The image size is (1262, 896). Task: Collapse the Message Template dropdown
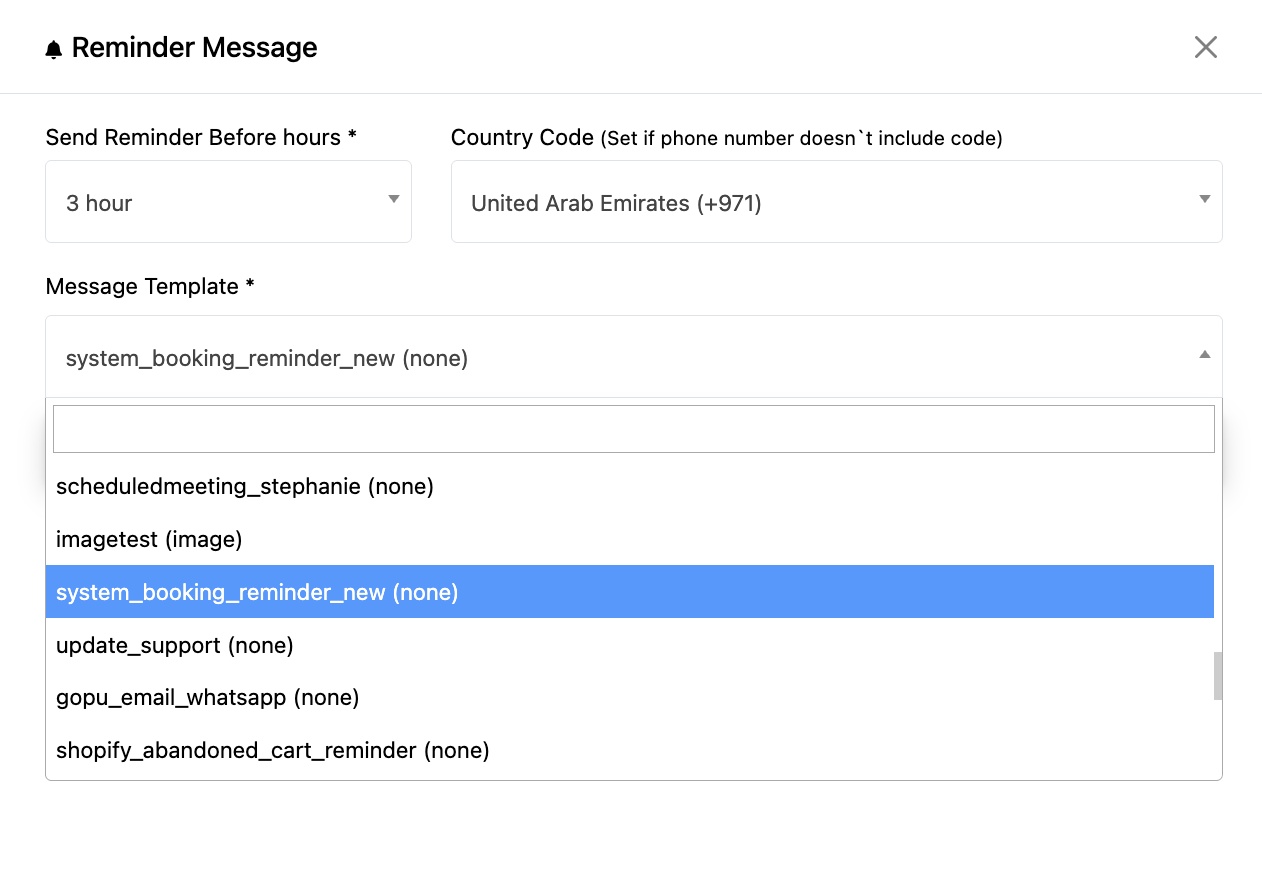click(x=633, y=357)
